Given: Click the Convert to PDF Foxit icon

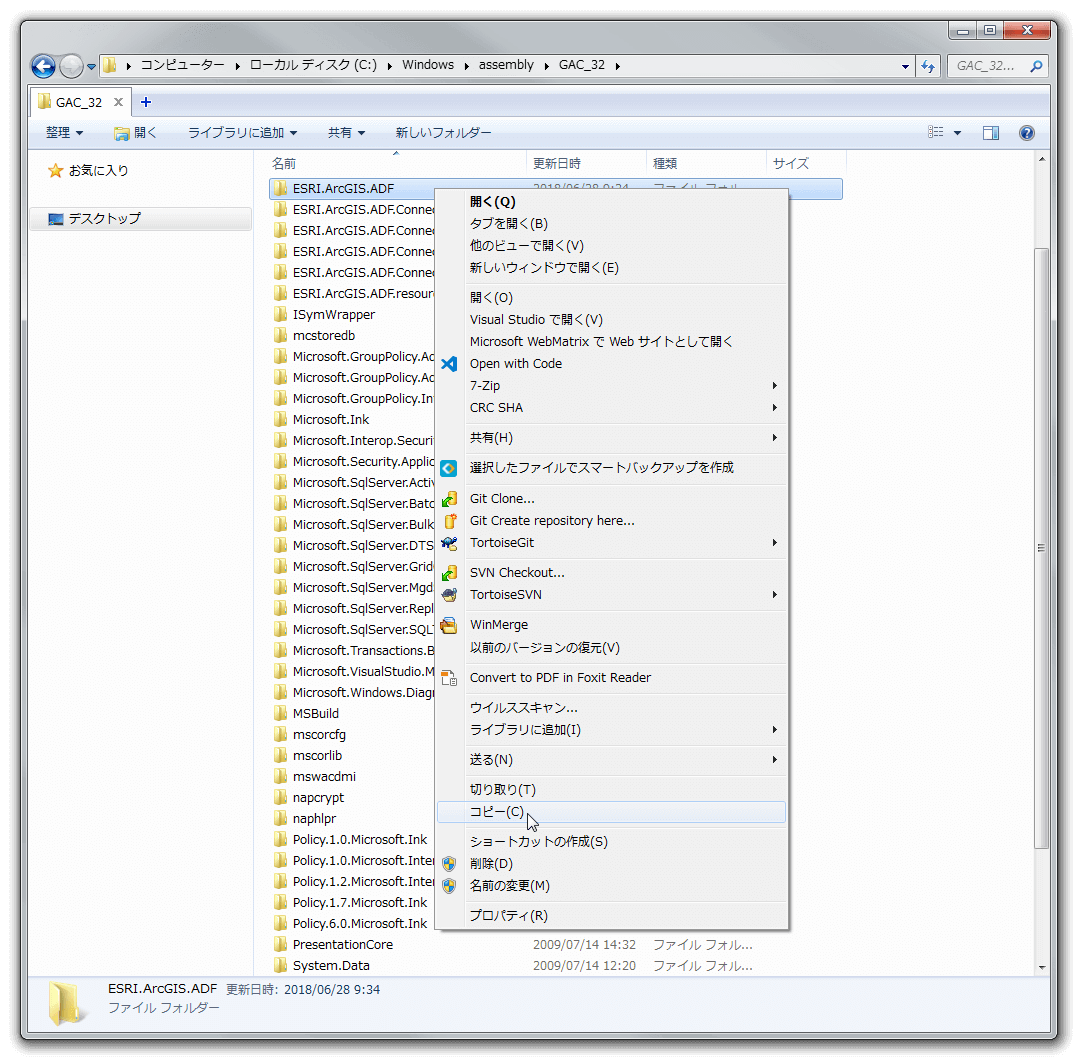Looking at the screenshot, I should (x=449, y=675).
